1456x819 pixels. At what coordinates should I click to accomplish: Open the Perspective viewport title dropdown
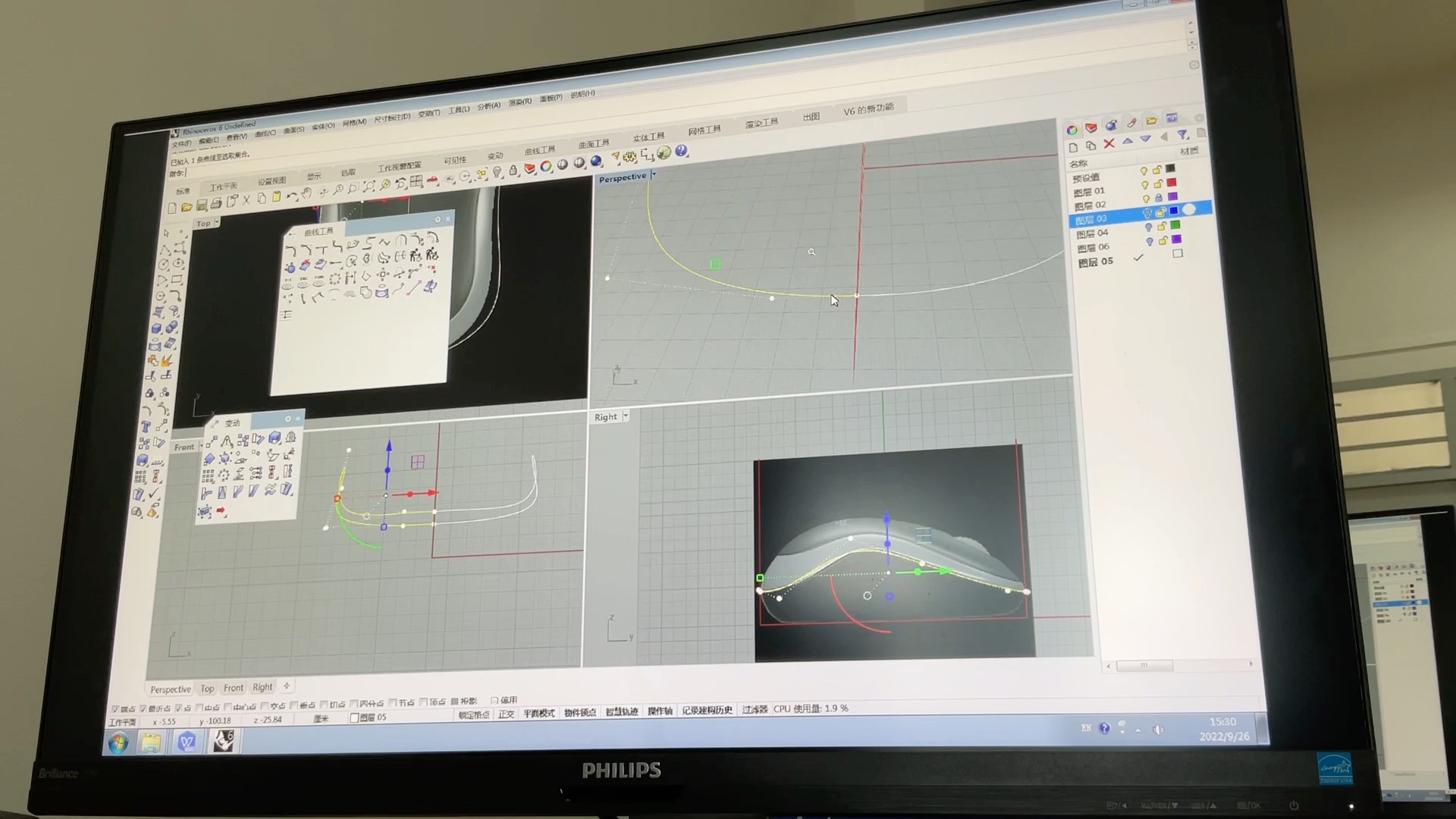[x=654, y=175]
